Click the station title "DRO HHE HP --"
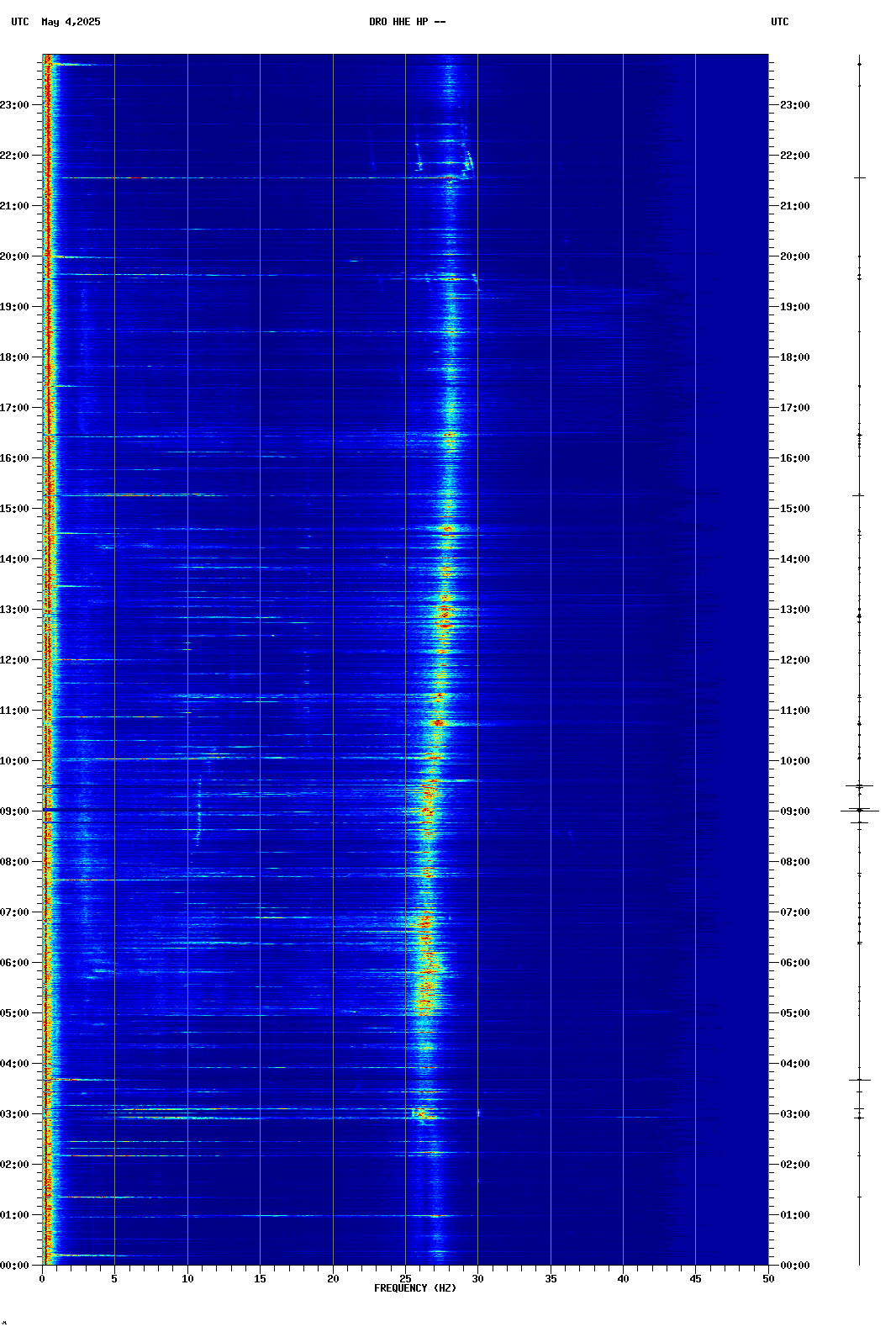This screenshot has width=896, height=1332. point(408,22)
